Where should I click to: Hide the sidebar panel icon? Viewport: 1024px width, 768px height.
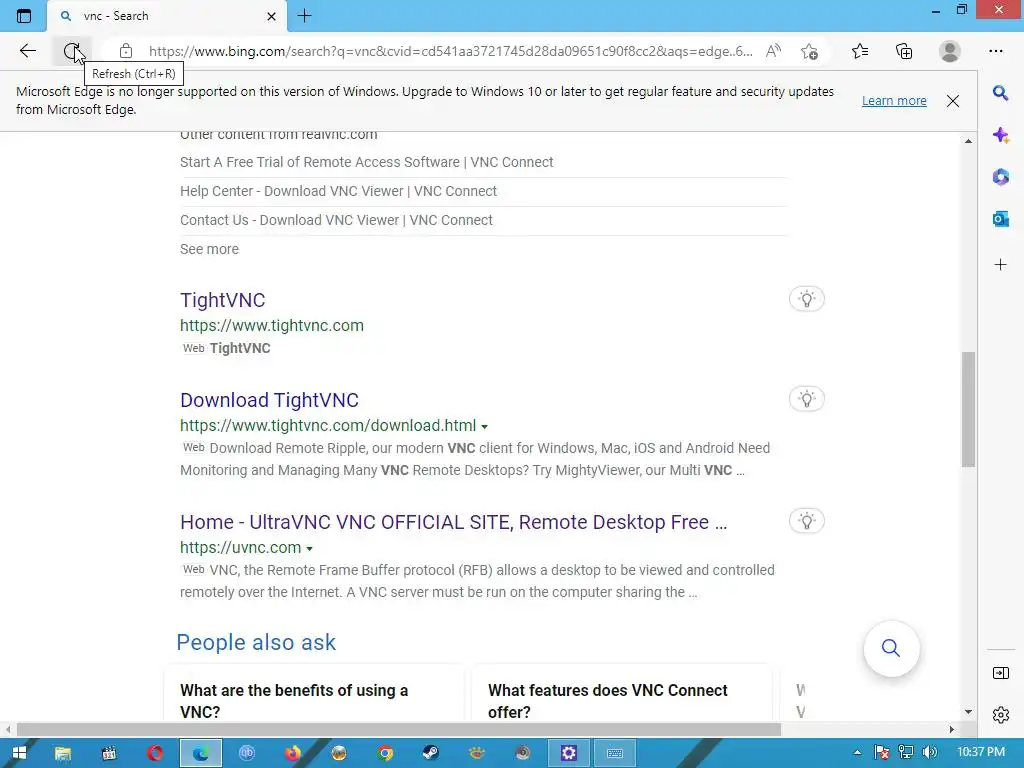pyautogui.click(x=1000, y=673)
